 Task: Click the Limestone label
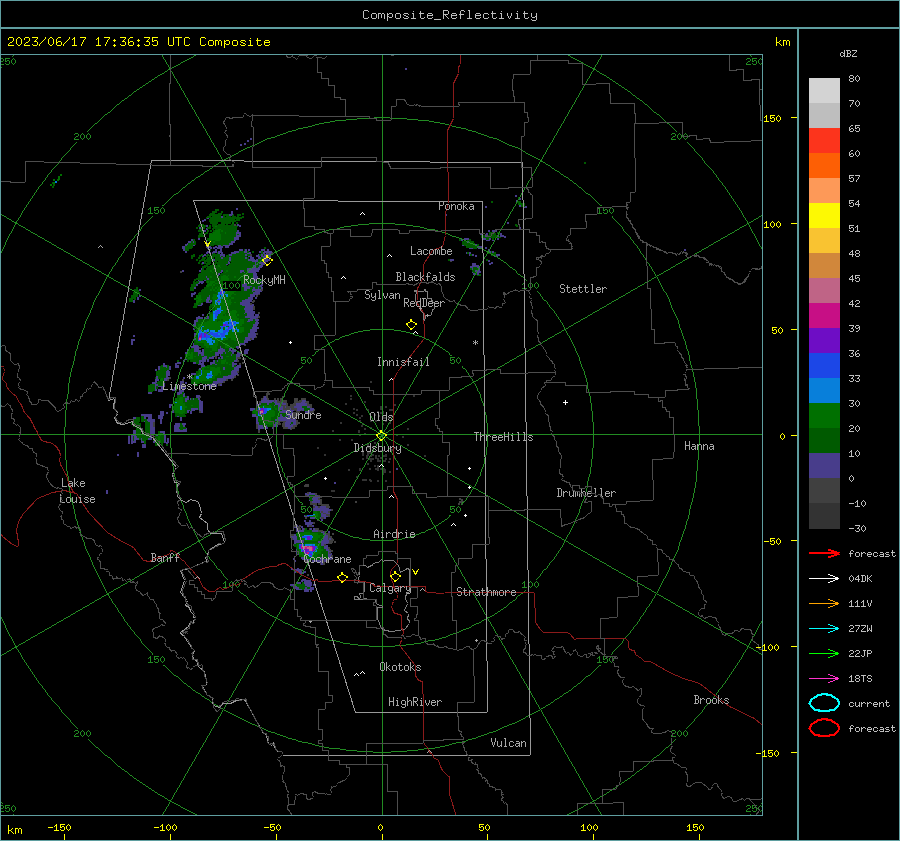189,386
